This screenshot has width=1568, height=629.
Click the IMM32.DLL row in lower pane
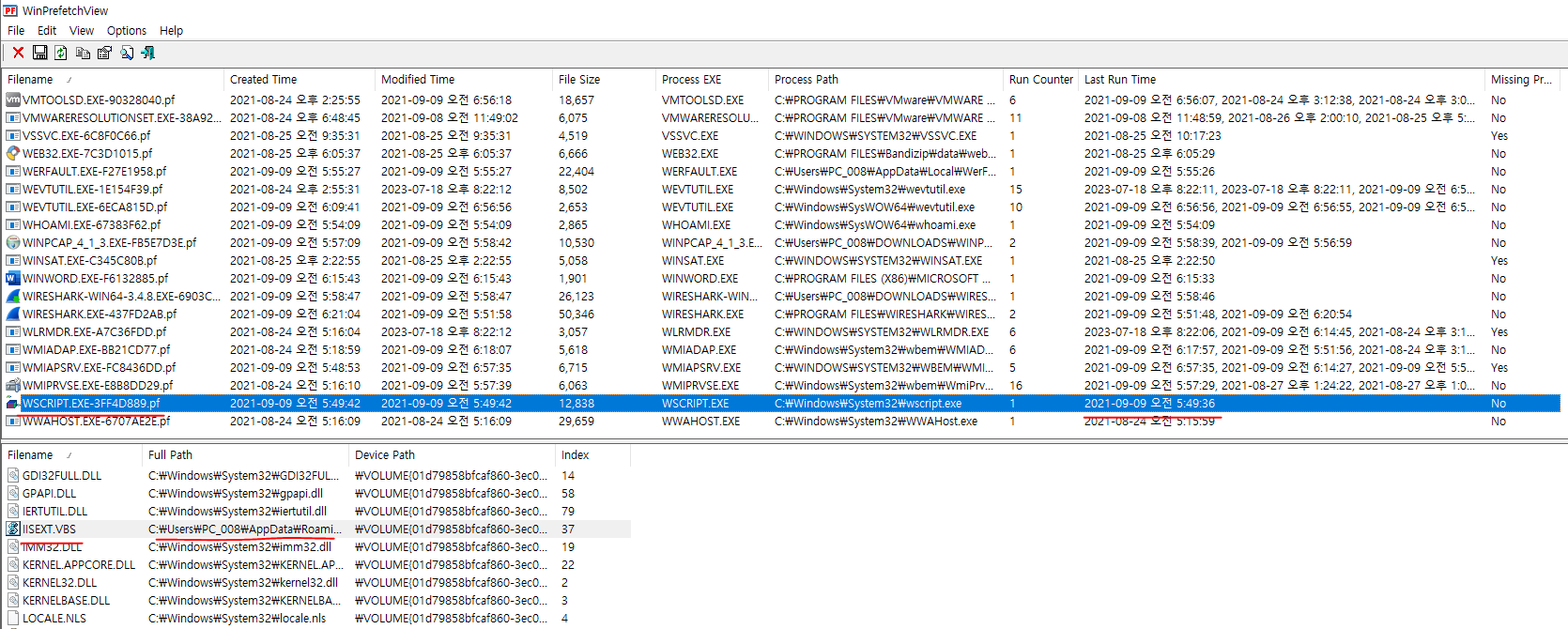315,547
